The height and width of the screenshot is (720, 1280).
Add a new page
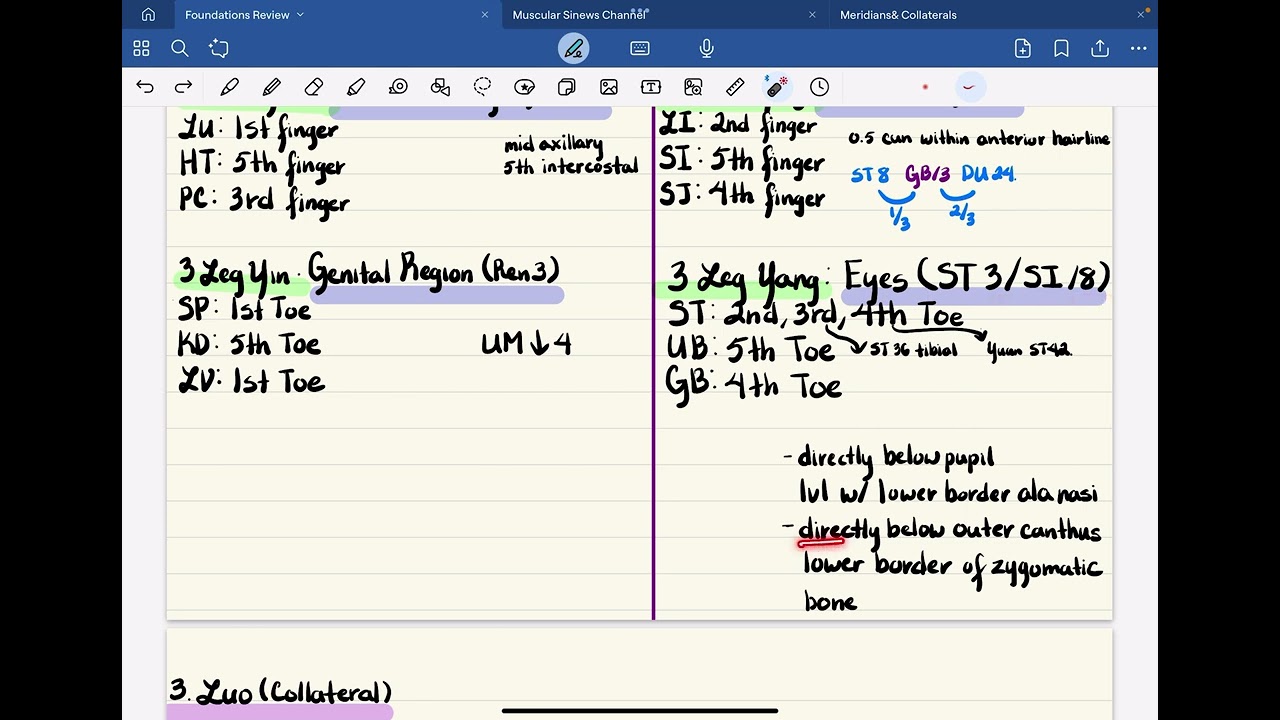point(1022,48)
